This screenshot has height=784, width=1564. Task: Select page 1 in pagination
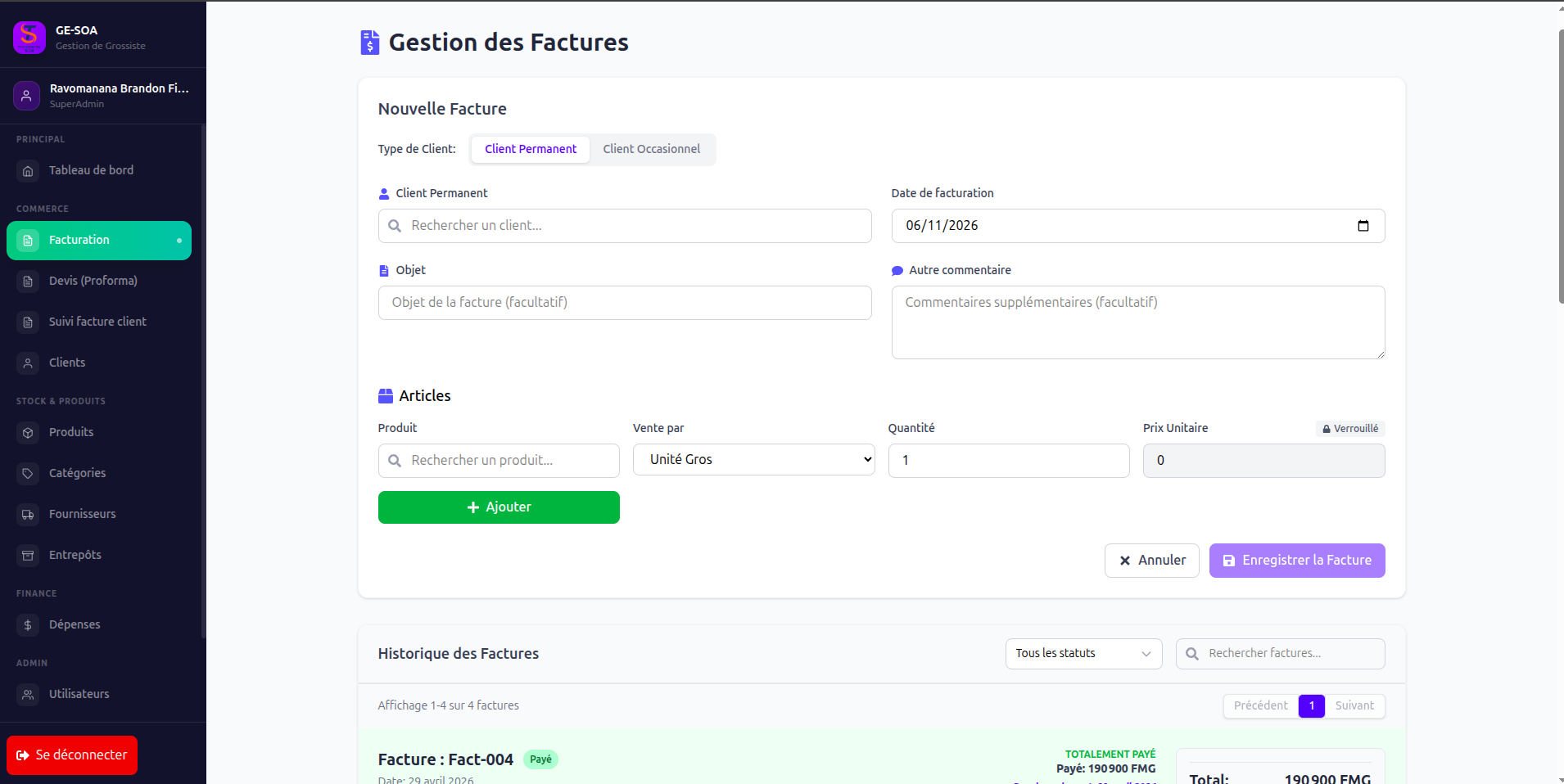pos(1312,706)
